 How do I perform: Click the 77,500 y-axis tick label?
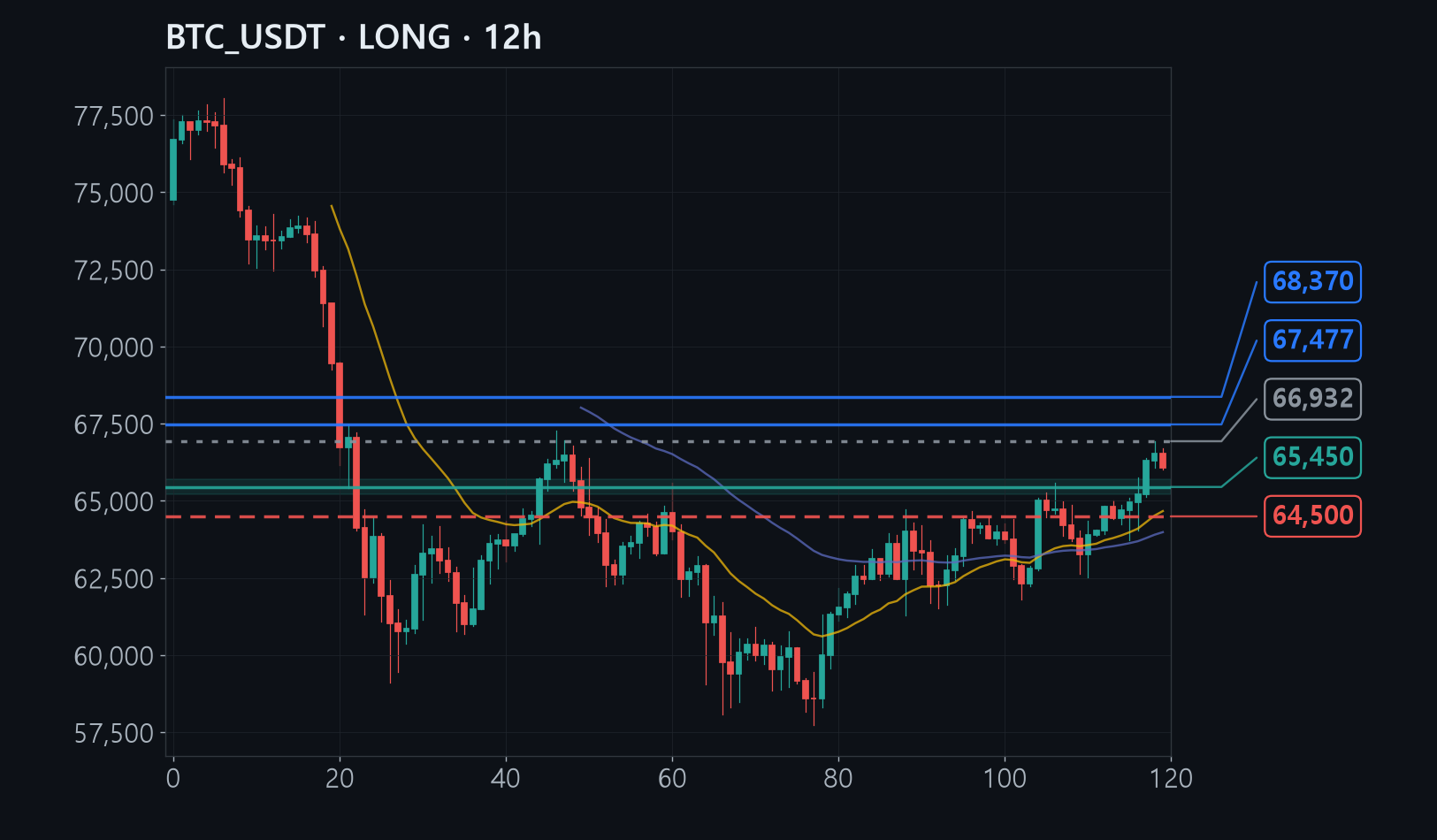pyautogui.click(x=114, y=116)
